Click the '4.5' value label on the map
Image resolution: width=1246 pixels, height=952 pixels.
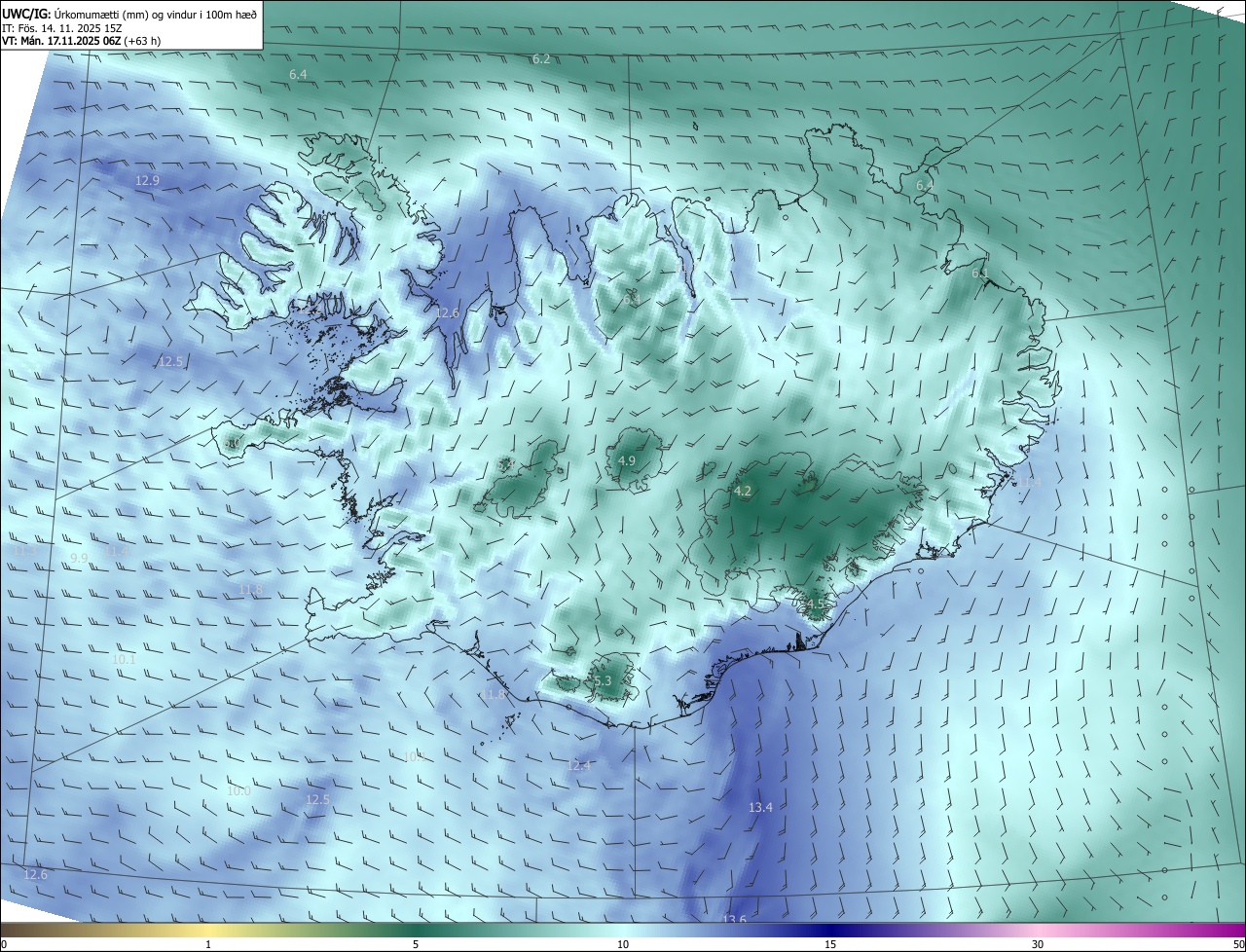(816, 604)
